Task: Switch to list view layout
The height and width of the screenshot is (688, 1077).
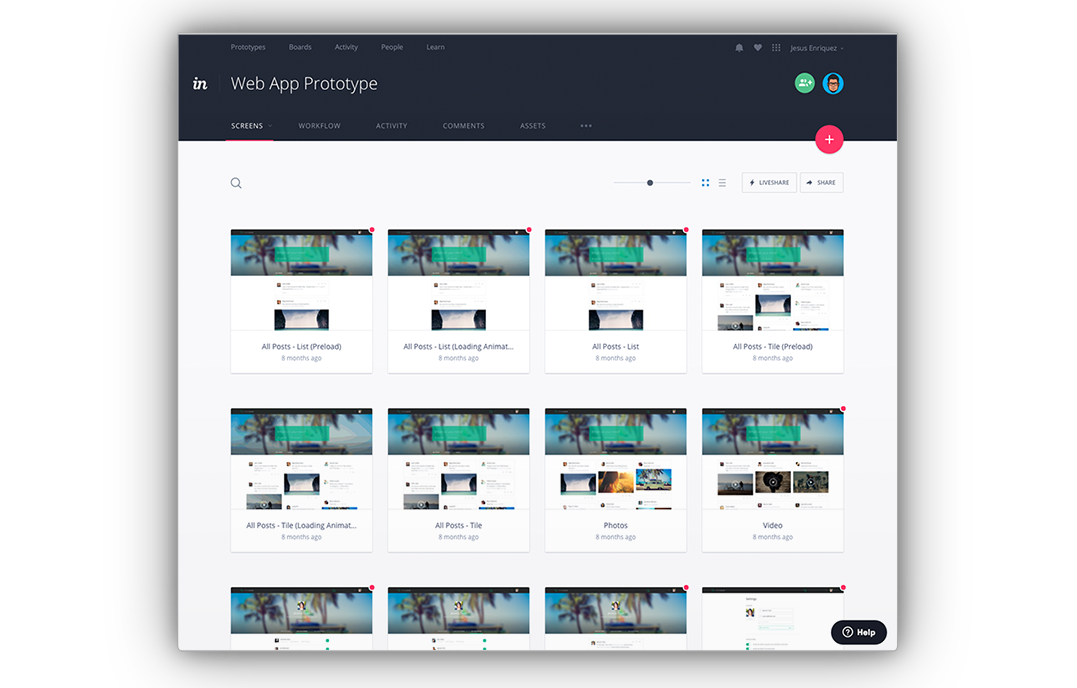Action: 722,183
